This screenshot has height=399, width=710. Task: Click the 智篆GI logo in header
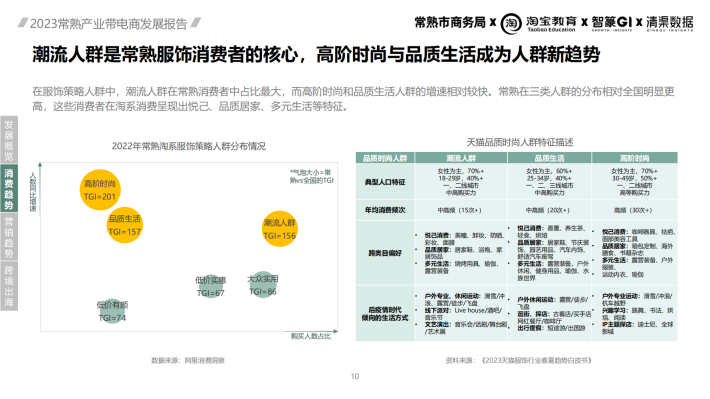pos(612,23)
